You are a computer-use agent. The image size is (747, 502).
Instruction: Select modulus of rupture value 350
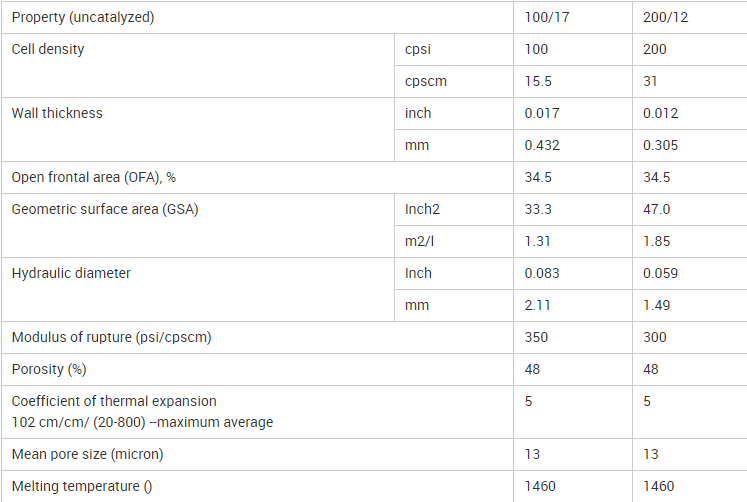click(x=536, y=337)
